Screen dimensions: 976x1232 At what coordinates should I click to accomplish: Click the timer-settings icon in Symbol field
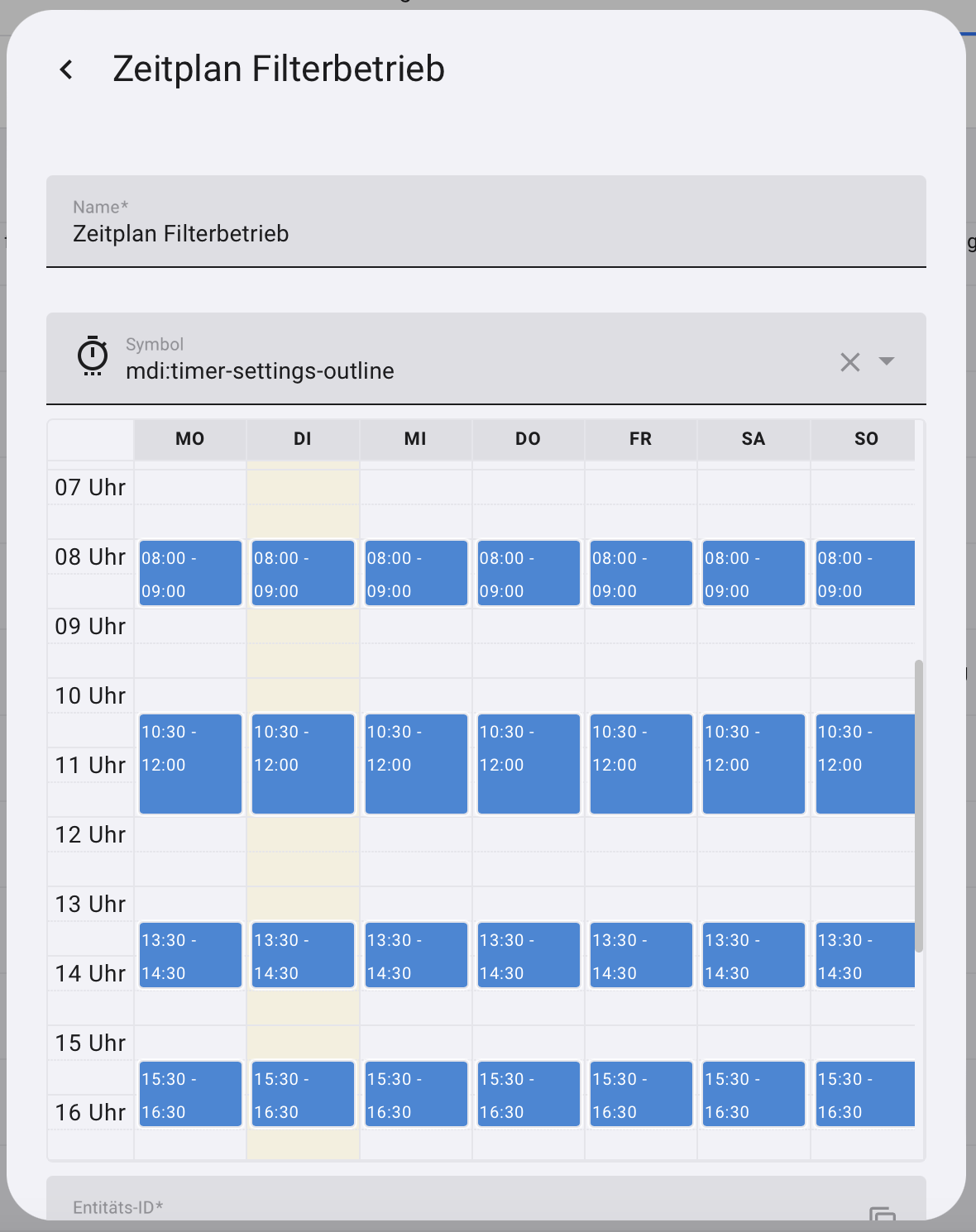pos(93,356)
